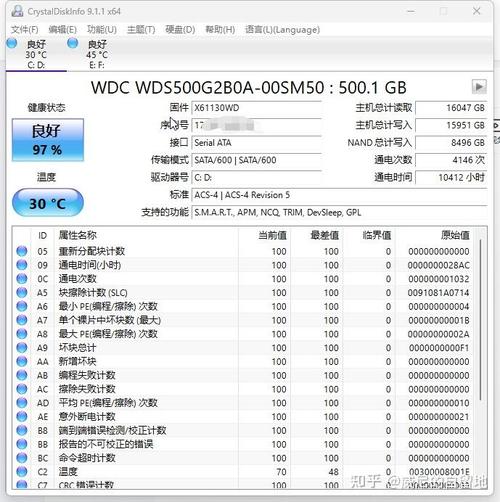Image resolution: width=500 pixels, height=502 pixels.
Task: Click the drive letter field C: D:
Action: 257,177
